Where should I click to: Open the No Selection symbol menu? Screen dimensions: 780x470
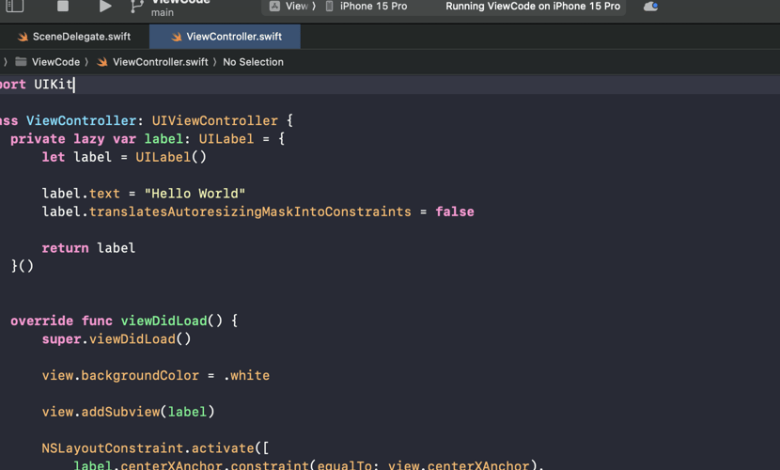[253, 62]
